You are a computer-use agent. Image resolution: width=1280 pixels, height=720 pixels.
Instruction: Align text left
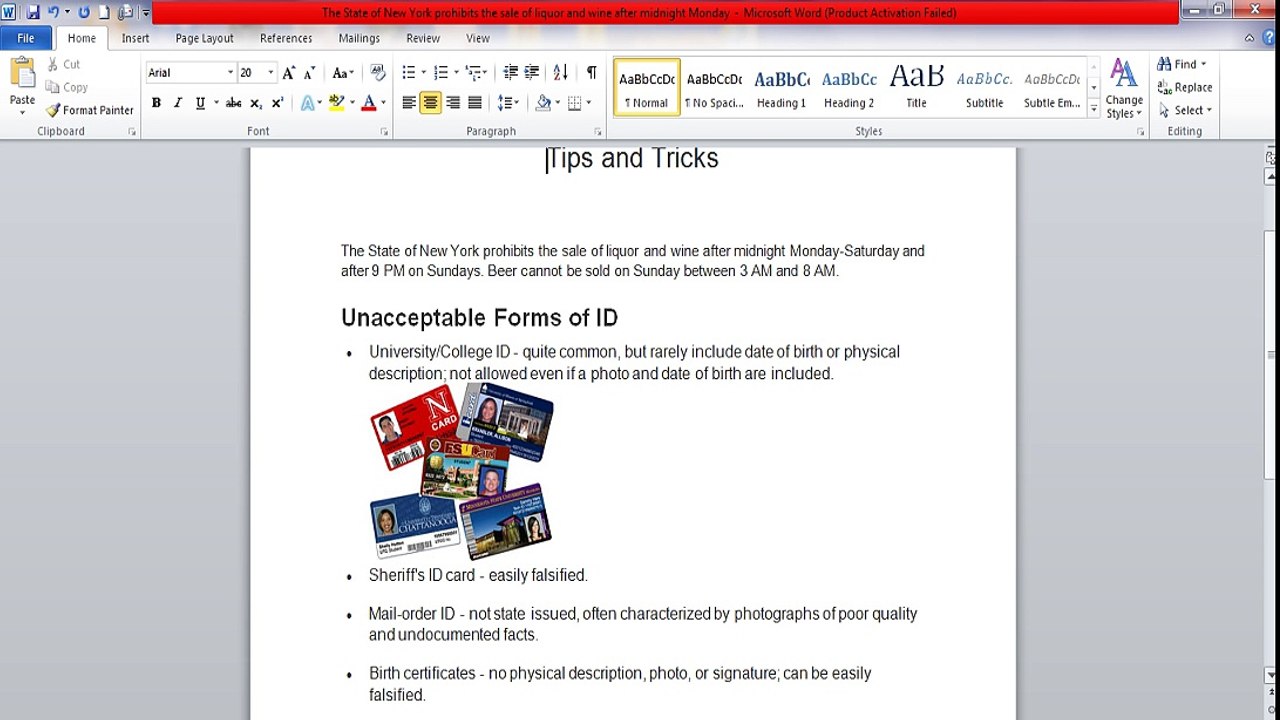pos(409,103)
